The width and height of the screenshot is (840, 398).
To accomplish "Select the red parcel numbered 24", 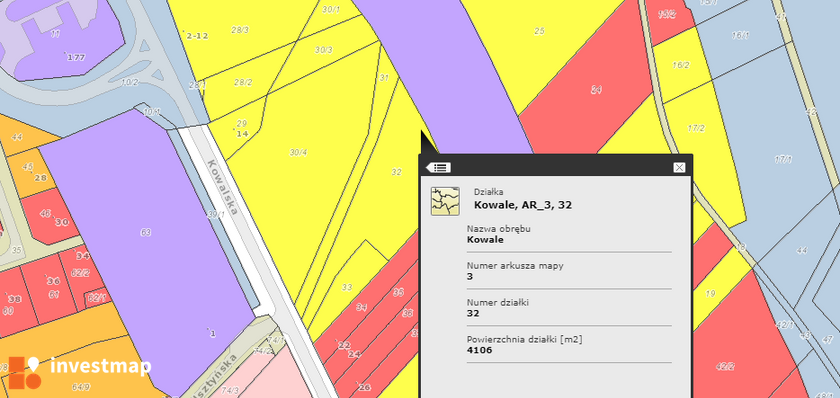I will click(596, 90).
